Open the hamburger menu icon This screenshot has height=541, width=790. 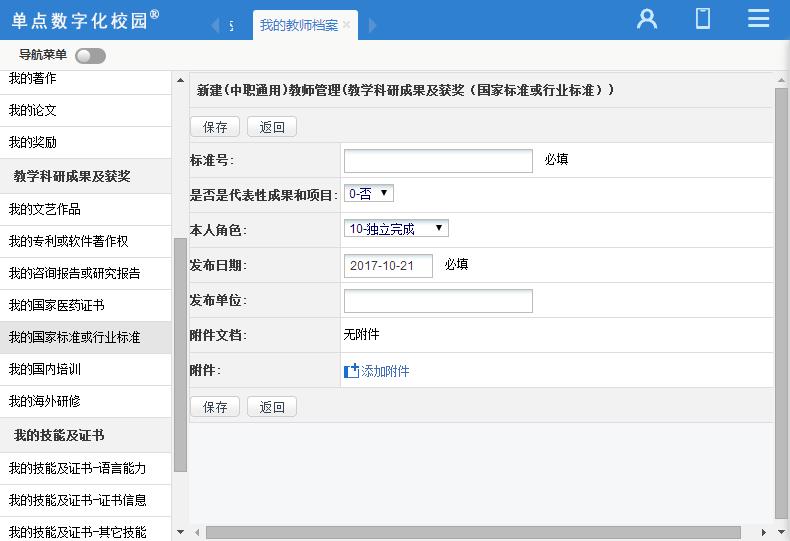click(758, 19)
